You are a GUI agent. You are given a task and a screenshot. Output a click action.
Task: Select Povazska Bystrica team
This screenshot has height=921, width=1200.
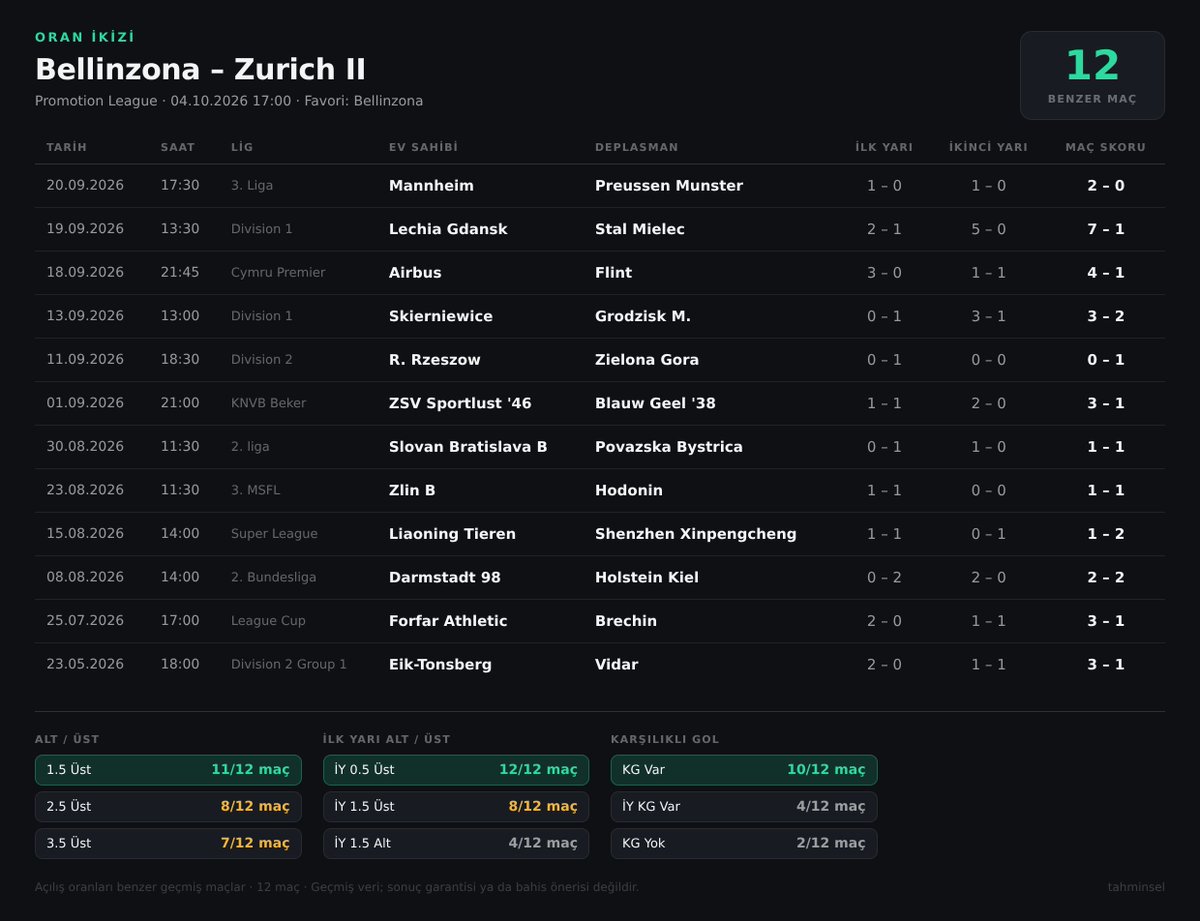point(669,447)
